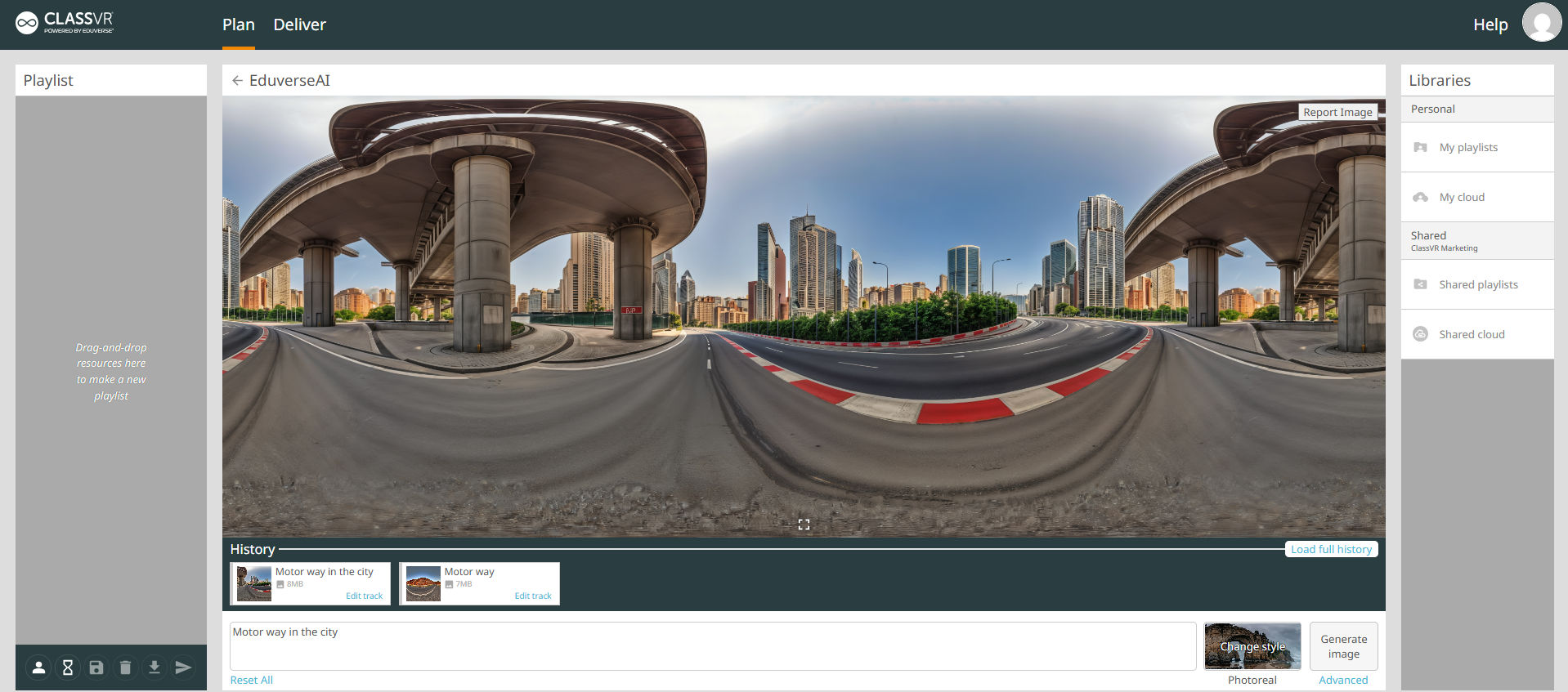
Task: Click the My cloud icon
Action: tap(1421, 197)
